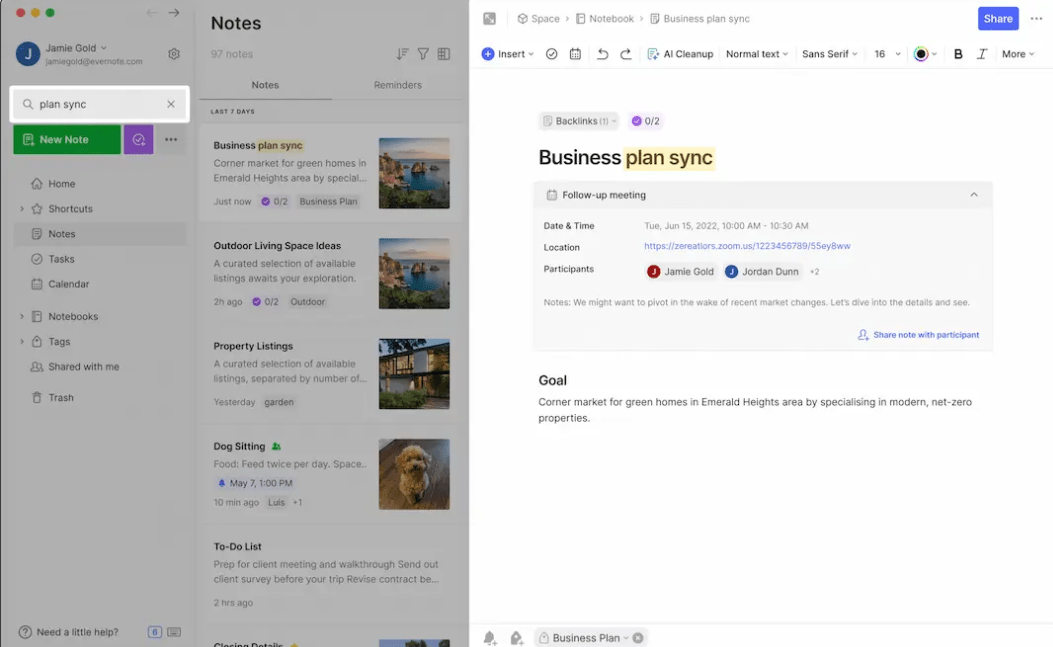Click the green New Note button
Screen dimensions: 1053x647
click(67, 140)
